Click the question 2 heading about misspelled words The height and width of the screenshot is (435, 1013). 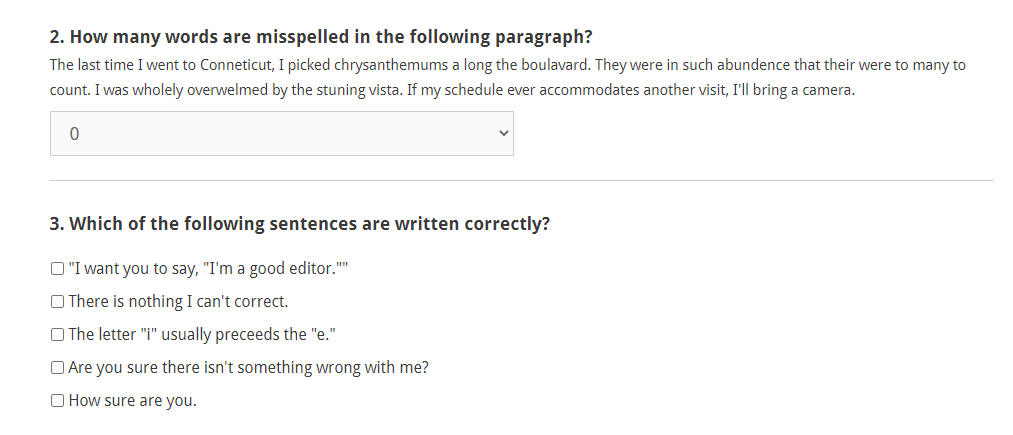coord(321,38)
